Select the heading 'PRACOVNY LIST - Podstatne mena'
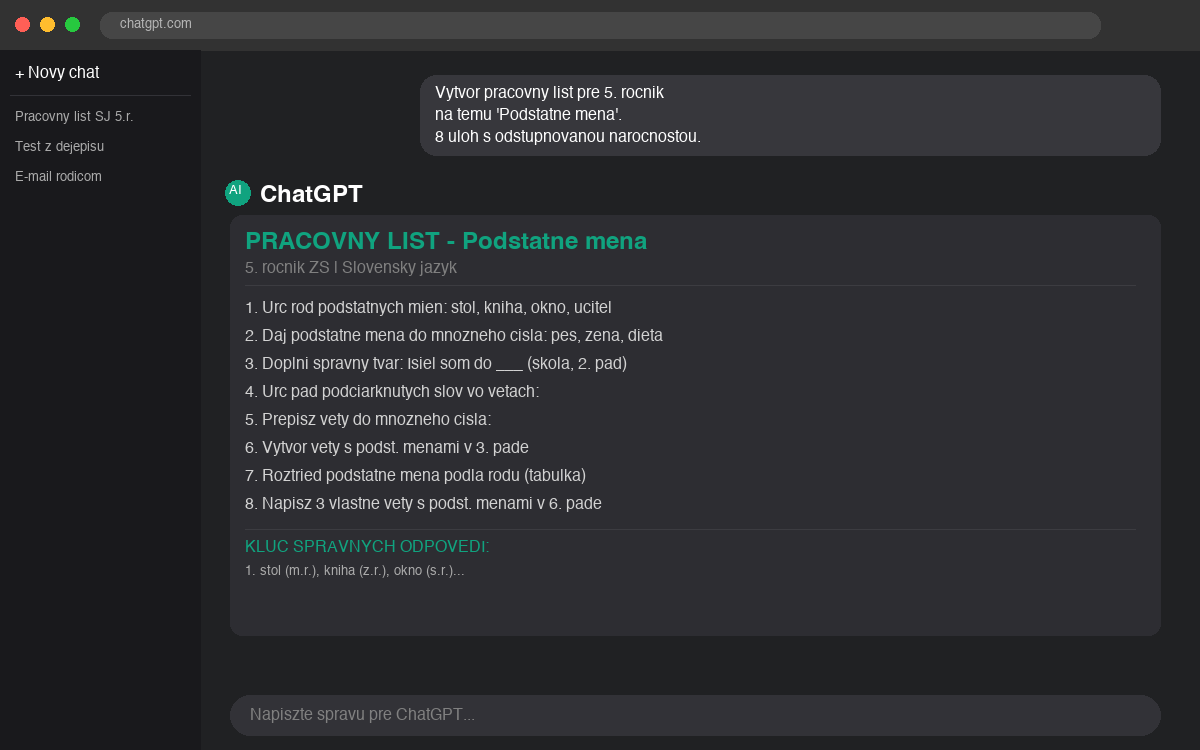 pos(447,241)
